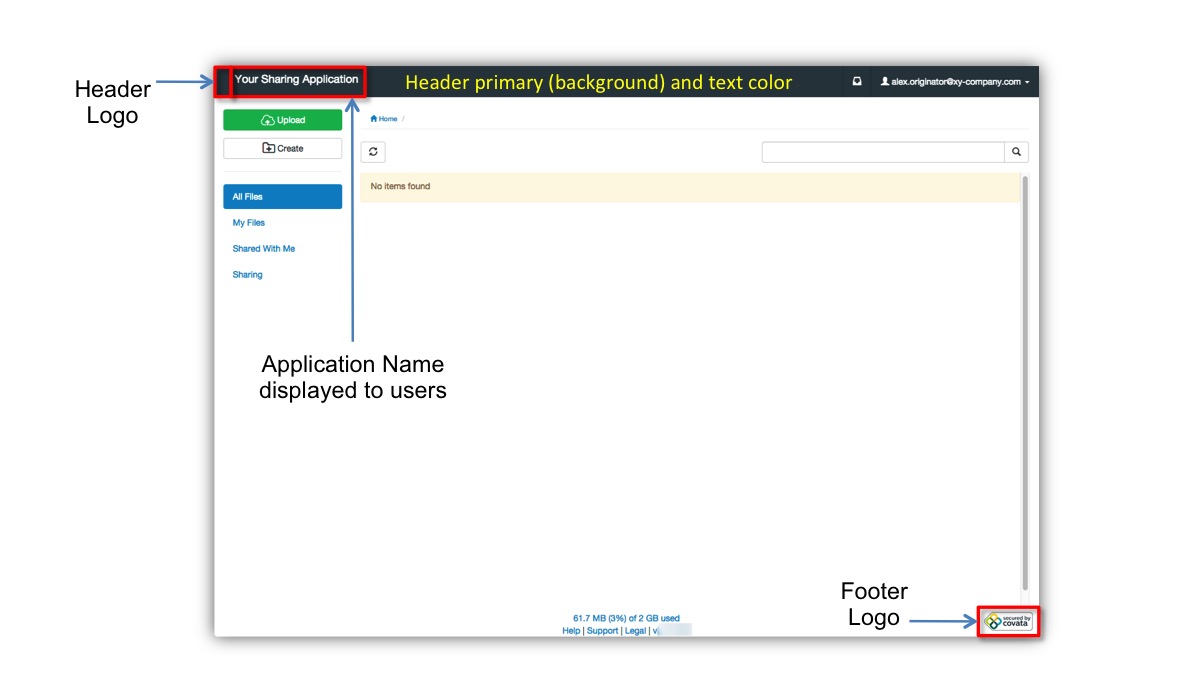Expand the account dropdown for alex.originator

tap(1026, 82)
